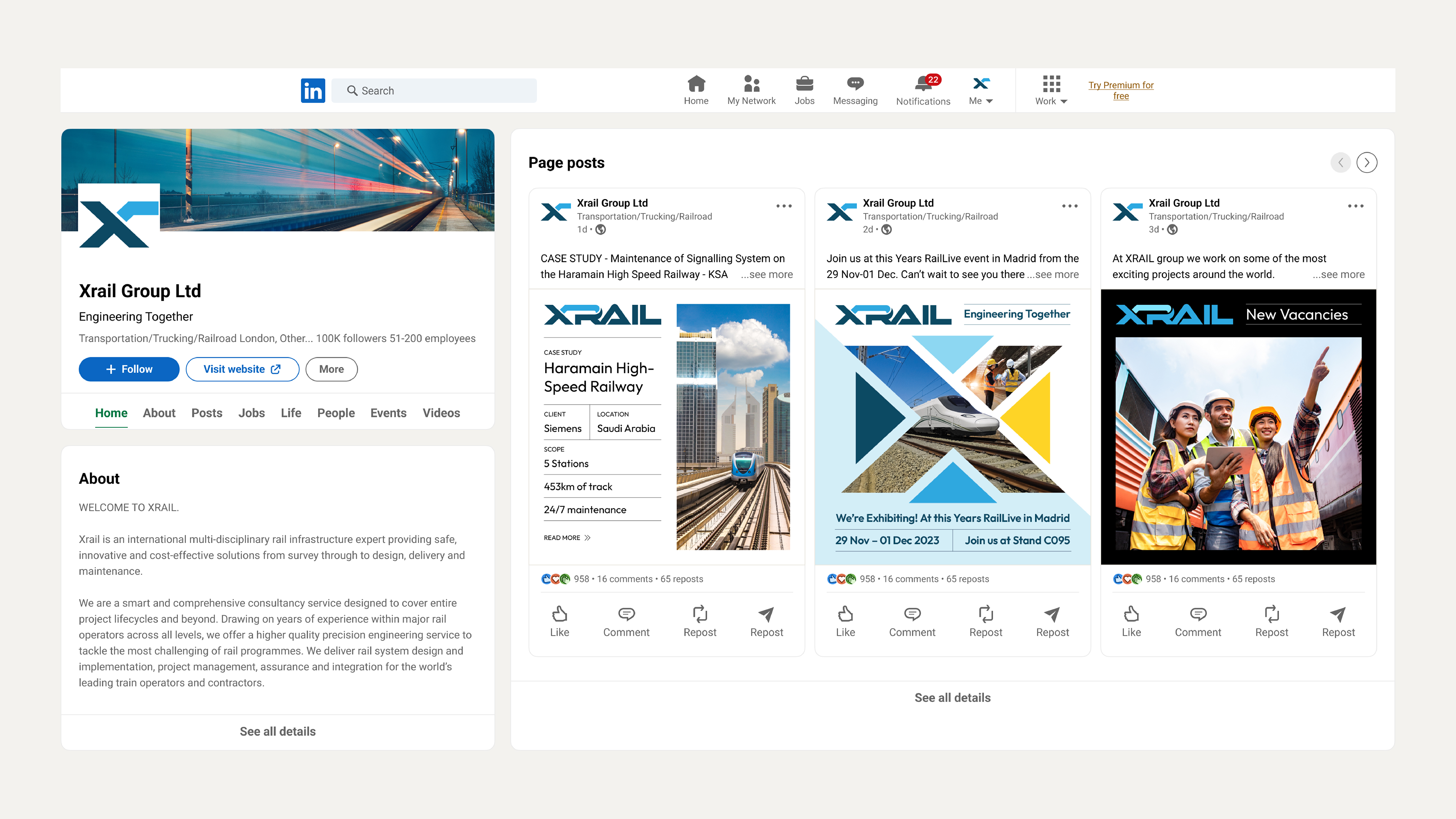Viewport: 1456px width, 819px height.
Task: Click the LinkedIn logo icon
Action: pyautogui.click(x=312, y=91)
